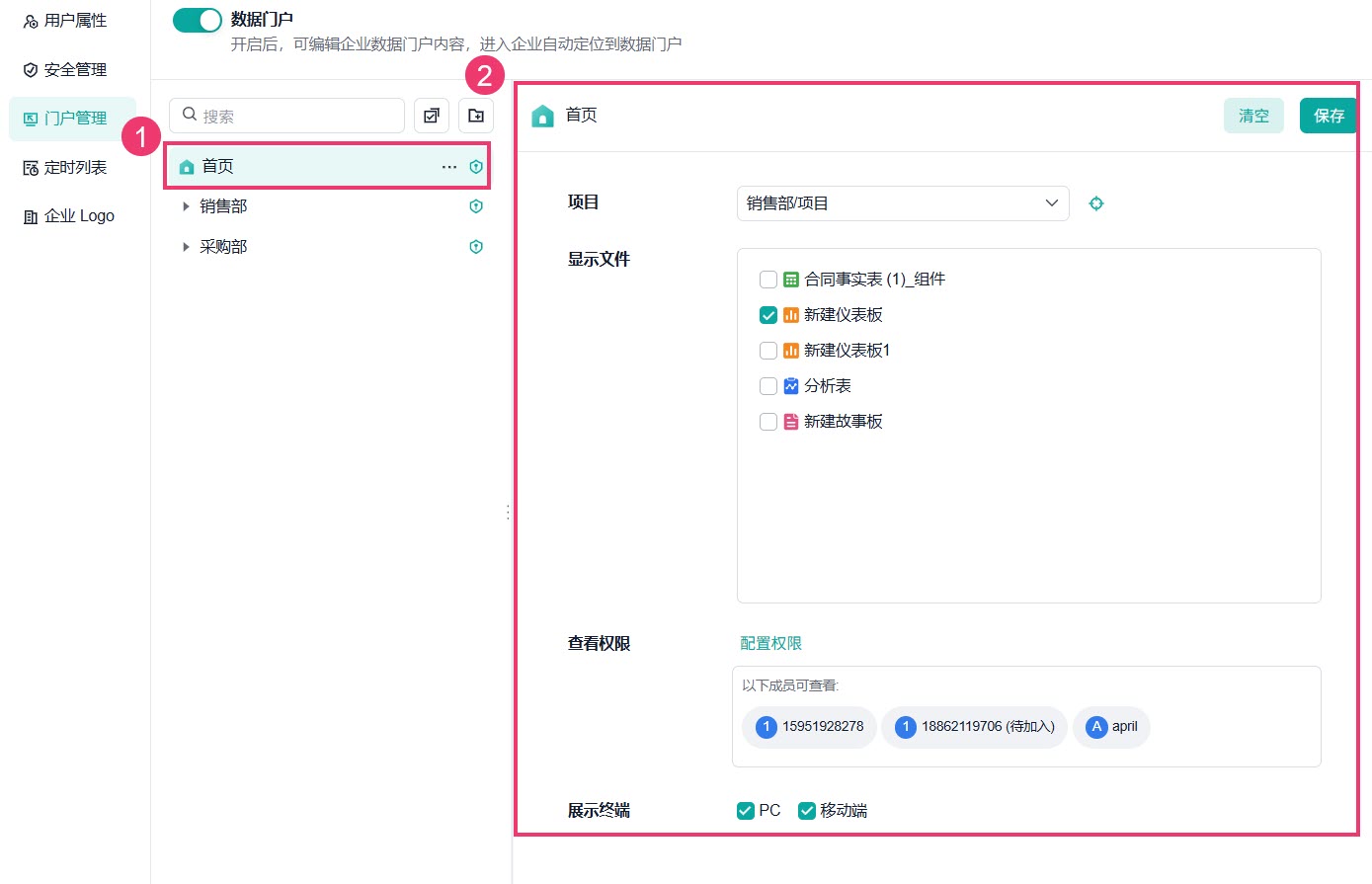Image resolution: width=1372 pixels, height=884 pixels.
Task: Click the 18862119706 (待加入) member chip
Action: (x=975, y=727)
